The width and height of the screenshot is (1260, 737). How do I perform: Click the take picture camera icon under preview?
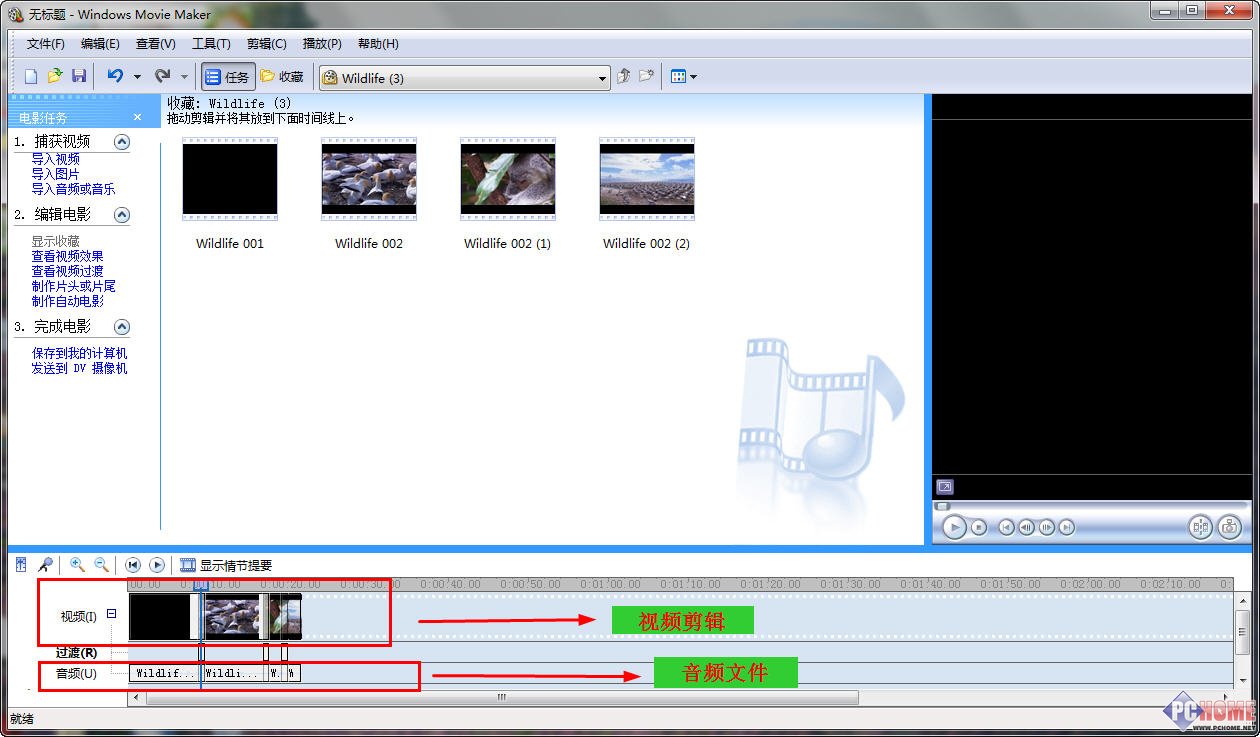pos(1231,527)
